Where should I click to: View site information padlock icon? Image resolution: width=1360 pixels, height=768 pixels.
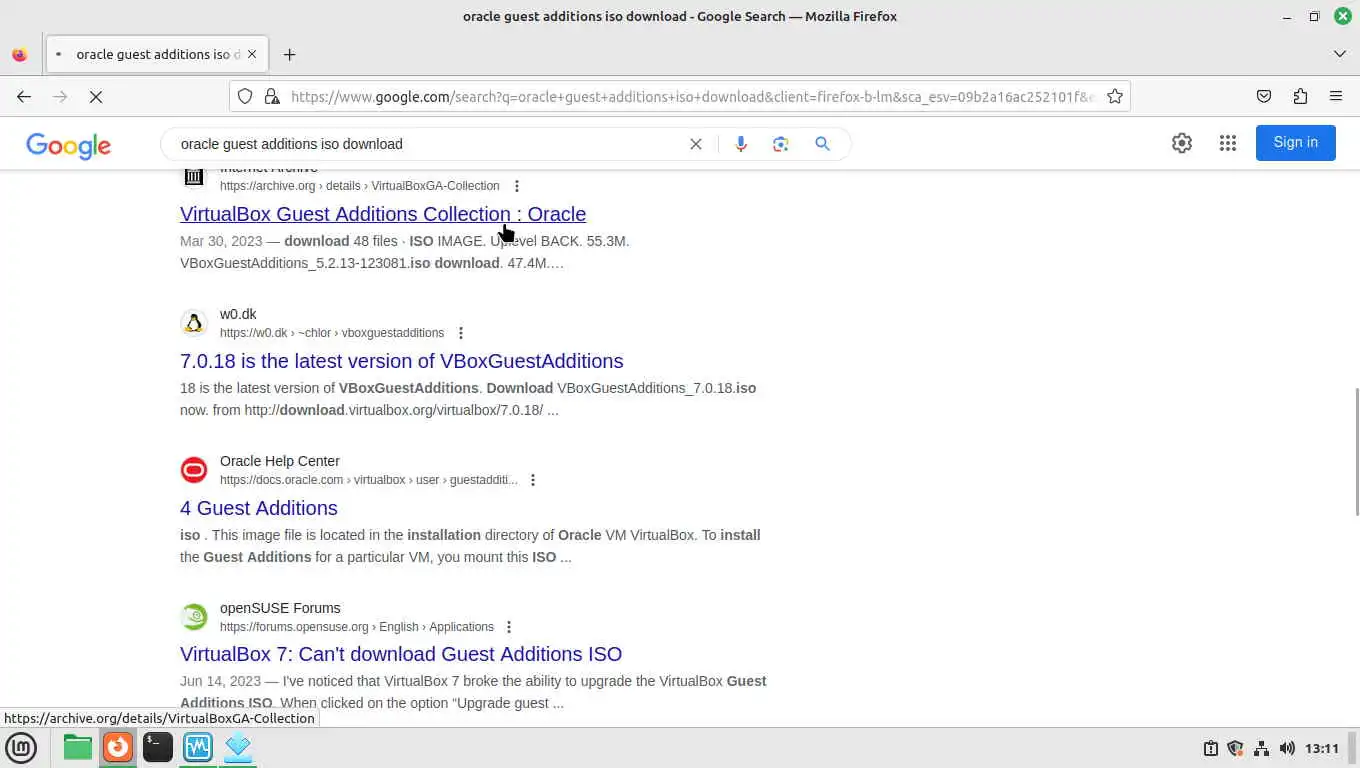click(271, 96)
